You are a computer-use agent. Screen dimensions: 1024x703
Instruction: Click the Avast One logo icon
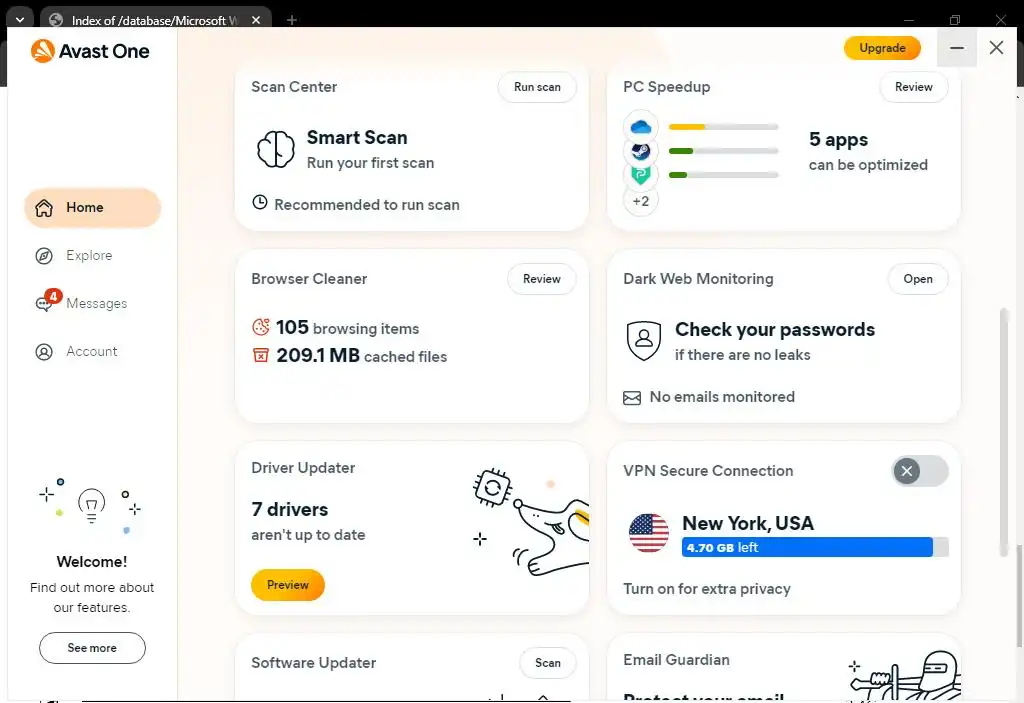click(42, 51)
